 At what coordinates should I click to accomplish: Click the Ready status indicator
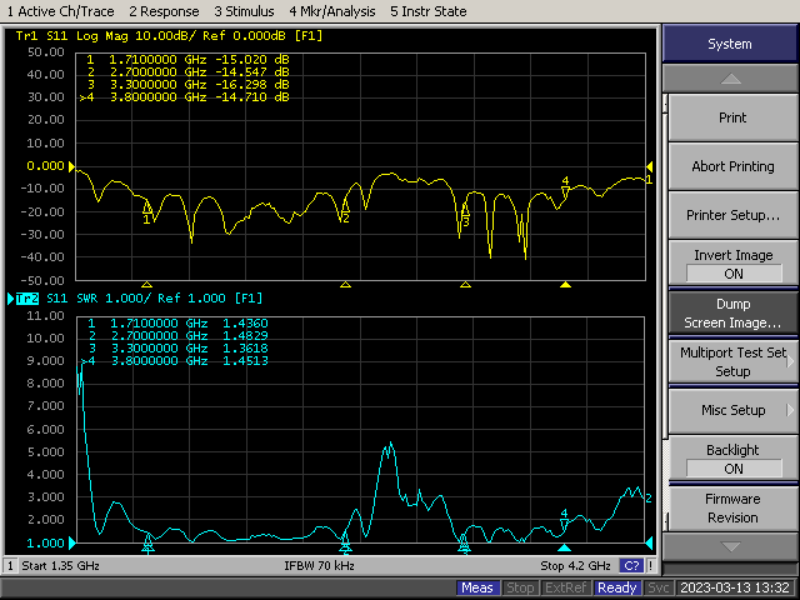tap(617, 588)
